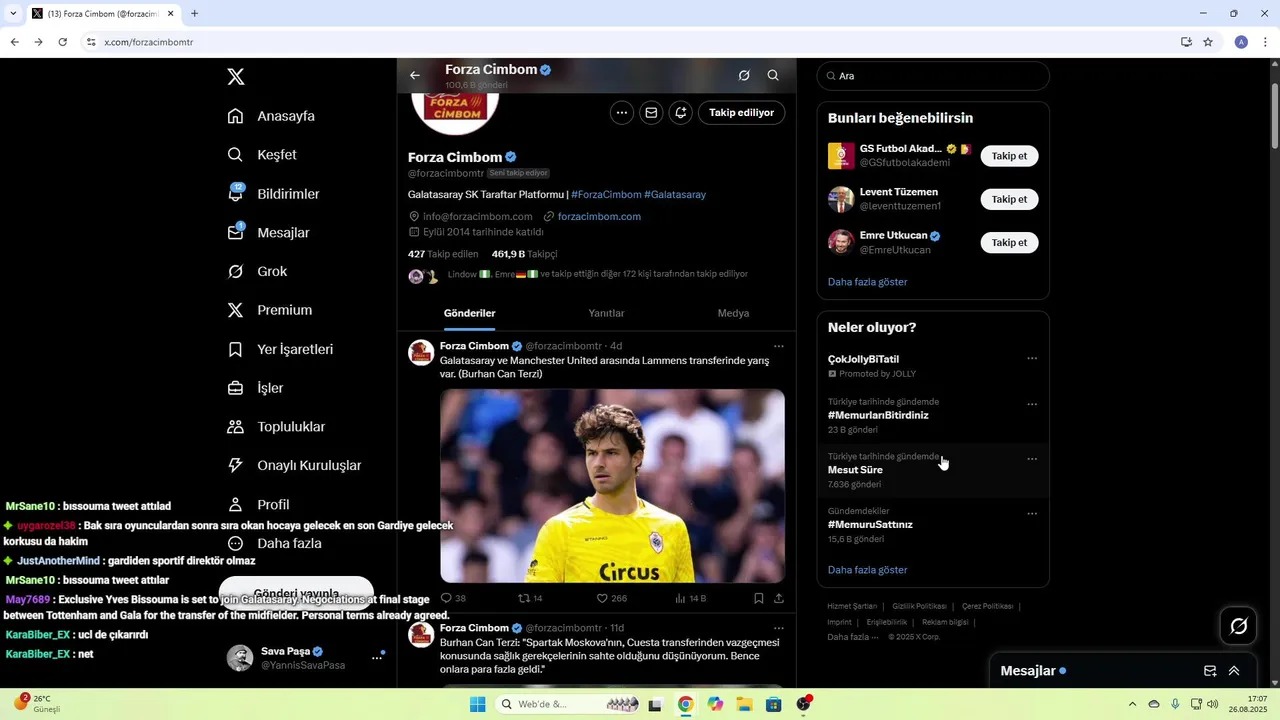Follow Emre Utkucan

pos(1009,242)
